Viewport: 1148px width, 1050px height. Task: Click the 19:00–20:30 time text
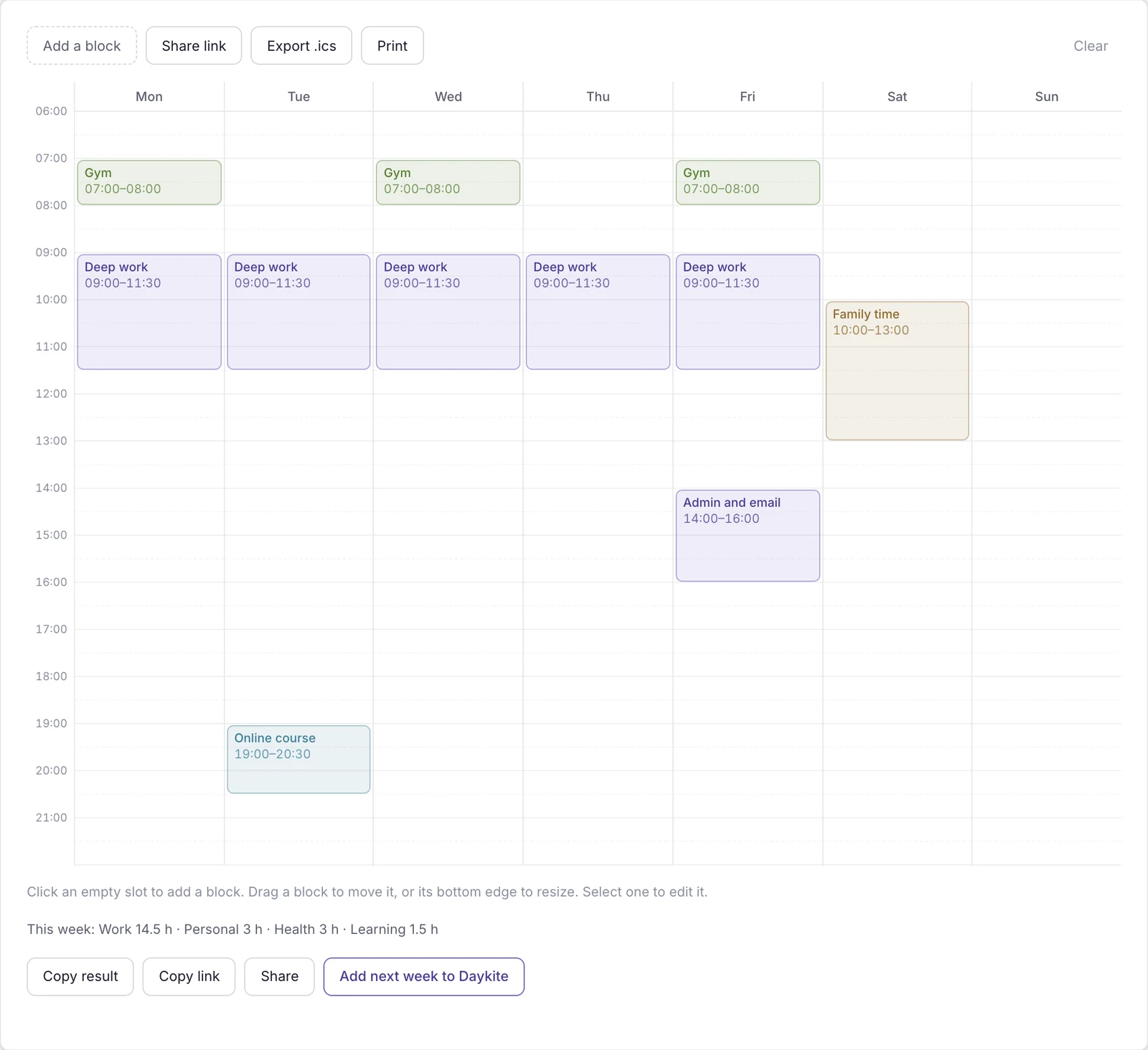[x=273, y=755]
